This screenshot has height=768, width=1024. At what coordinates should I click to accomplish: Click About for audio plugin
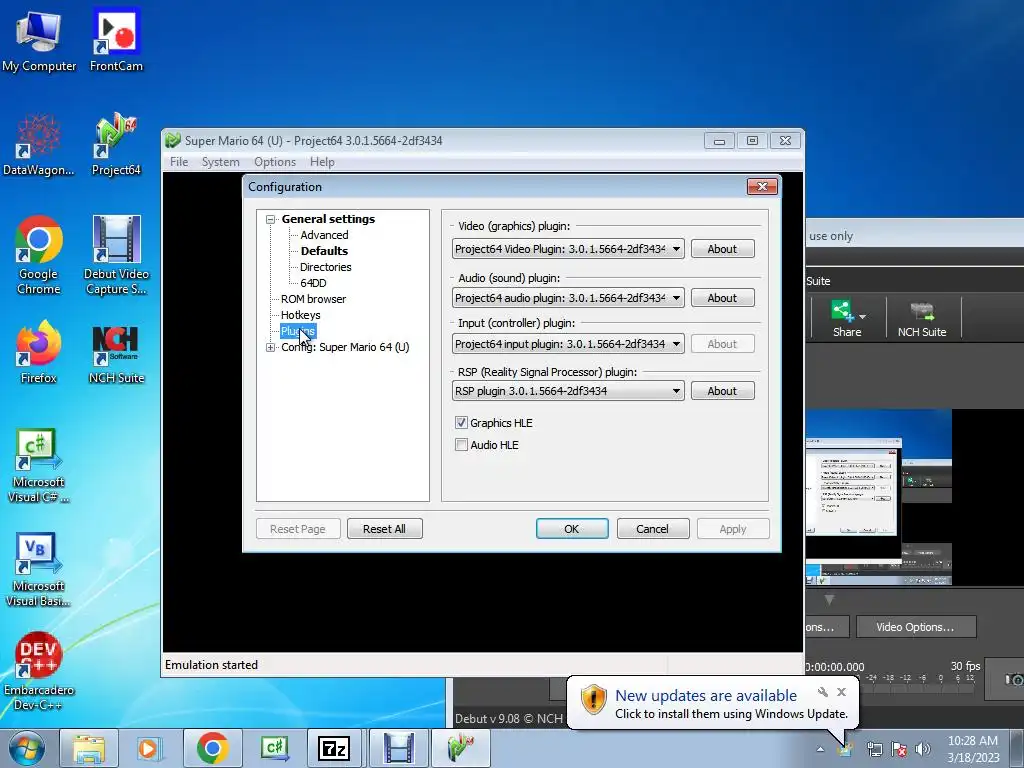tap(722, 298)
